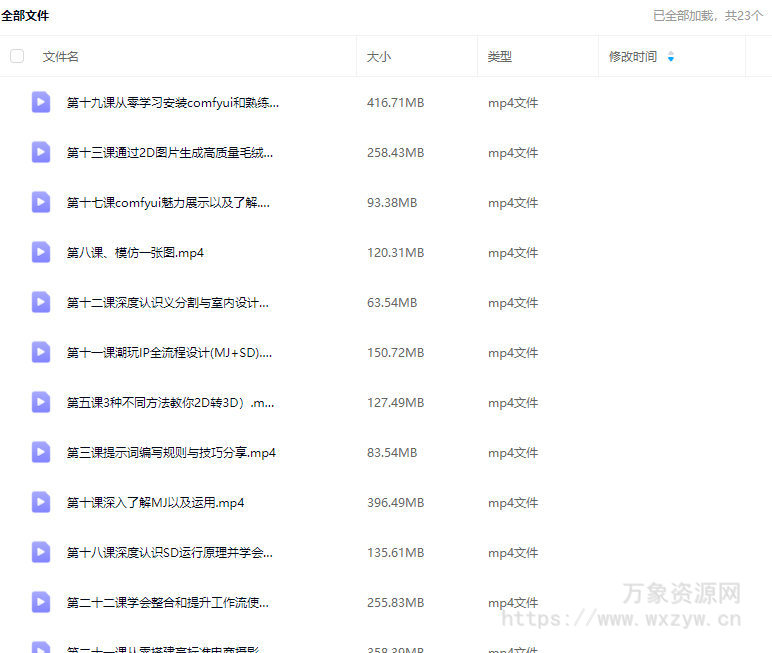Click the video icon for 第十一课 file

click(x=41, y=352)
